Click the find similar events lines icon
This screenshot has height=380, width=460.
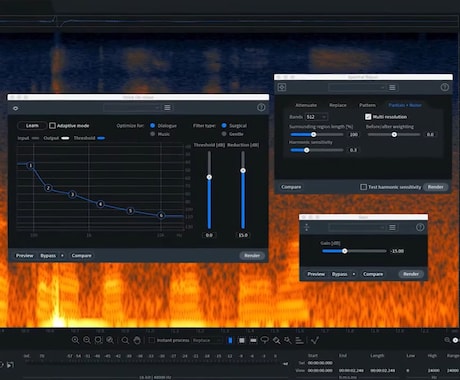(299, 340)
